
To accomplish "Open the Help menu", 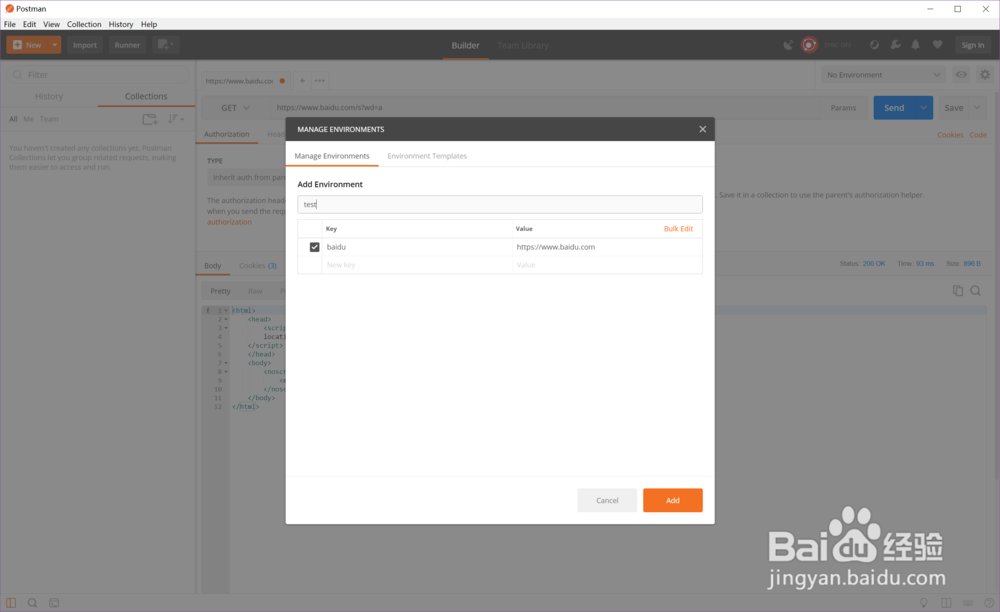I will tap(149, 24).
